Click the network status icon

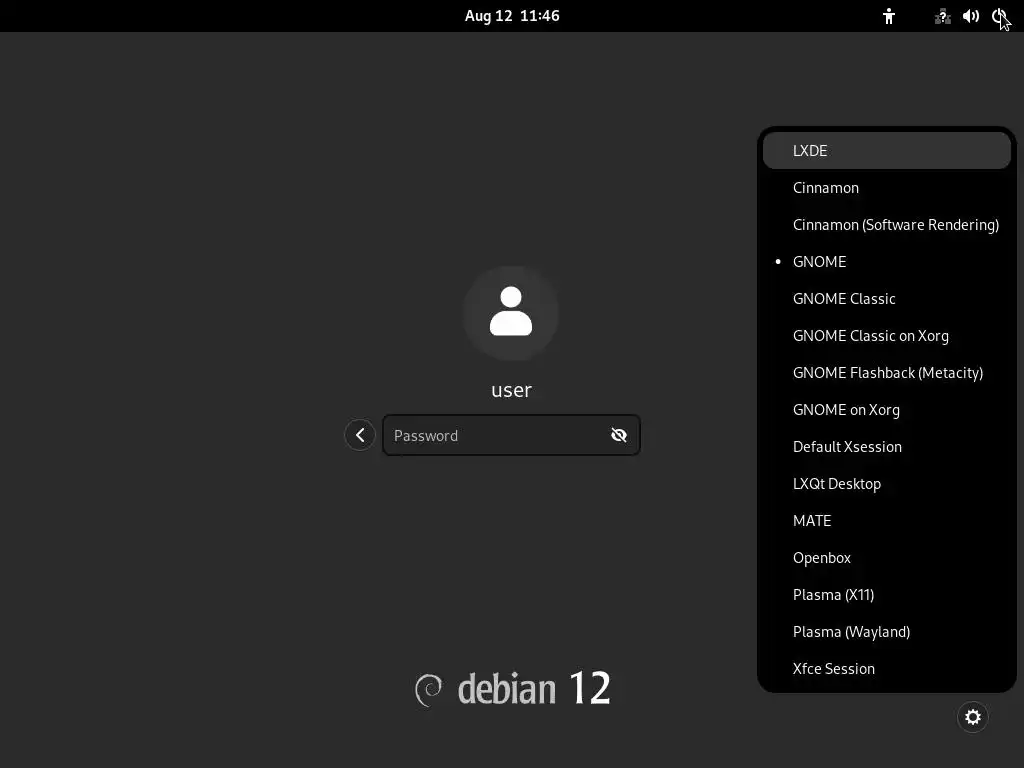tap(942, 16)
